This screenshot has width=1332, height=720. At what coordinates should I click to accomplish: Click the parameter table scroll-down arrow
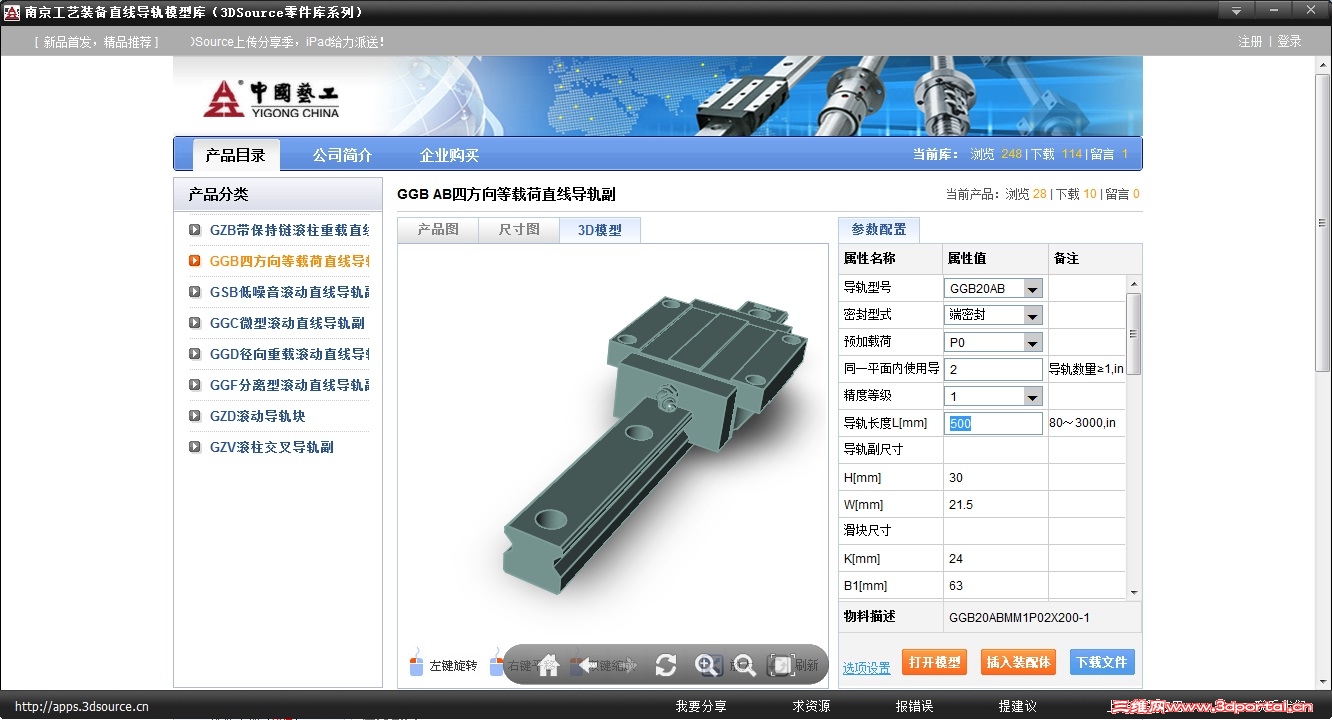click(1133, 592)
